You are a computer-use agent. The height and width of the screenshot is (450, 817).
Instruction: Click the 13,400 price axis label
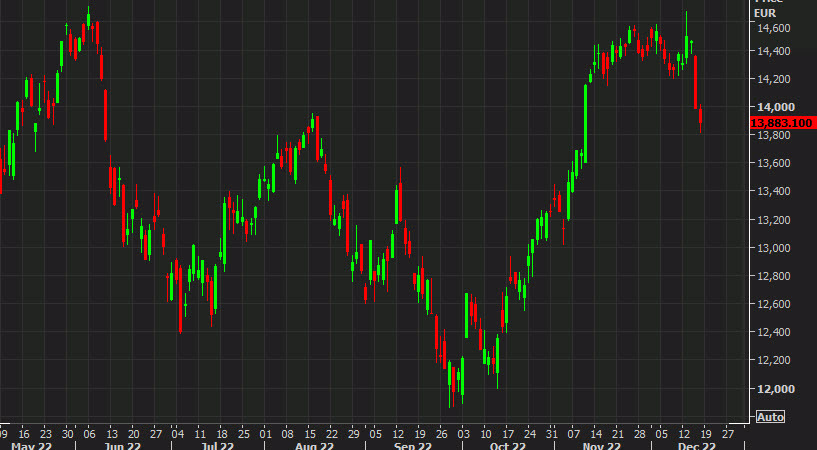772,192
